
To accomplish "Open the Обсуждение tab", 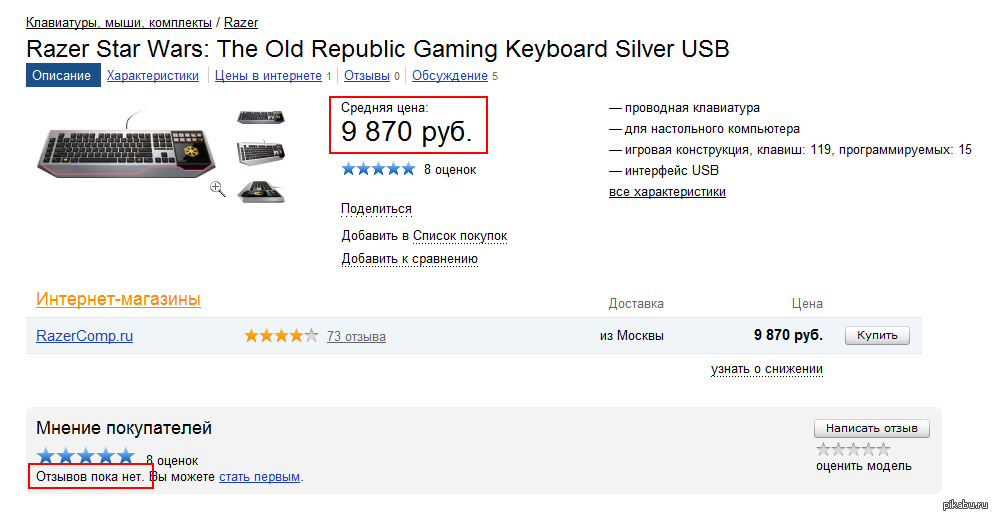I will pyautogui.click(x=449, y=76).
